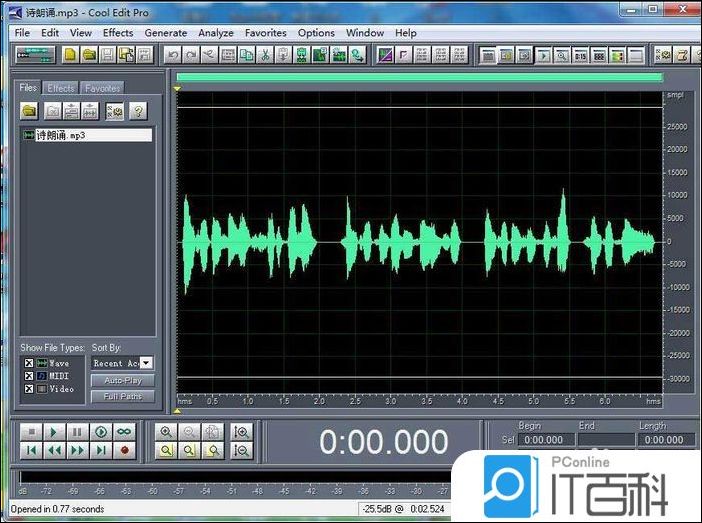Click the toolbar icon showing 0:15 time
Image resolution: width=702 pixels, height=523 pixels.
(x=581, y=56)
